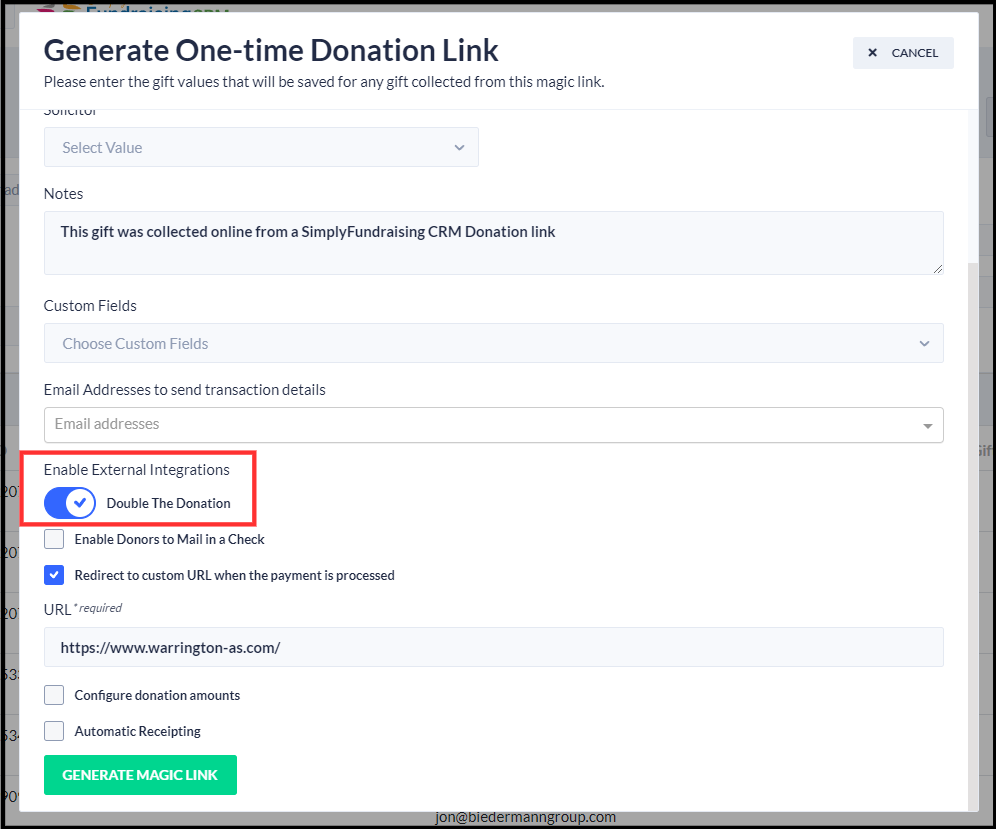The image size is (996, 829).
Task: Click the dialog's vertical scrollbar
Action: (973, 500)
